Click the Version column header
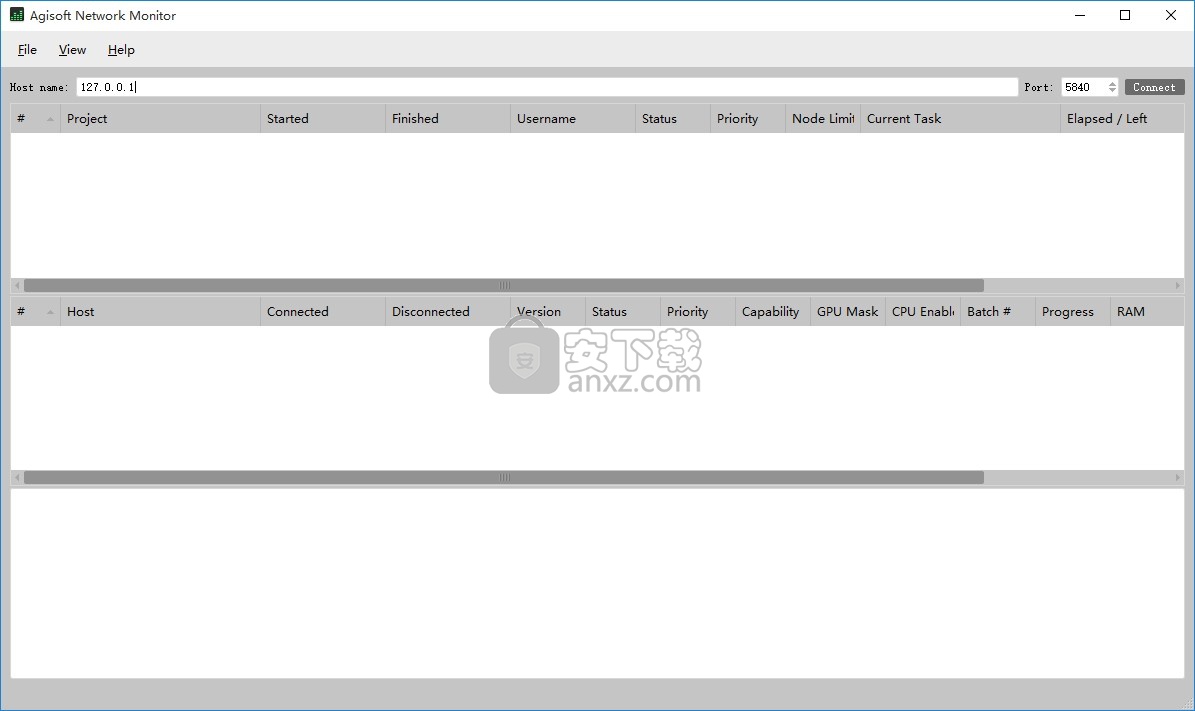Screen dimensions: 1195x711 [x=548, y=312]
